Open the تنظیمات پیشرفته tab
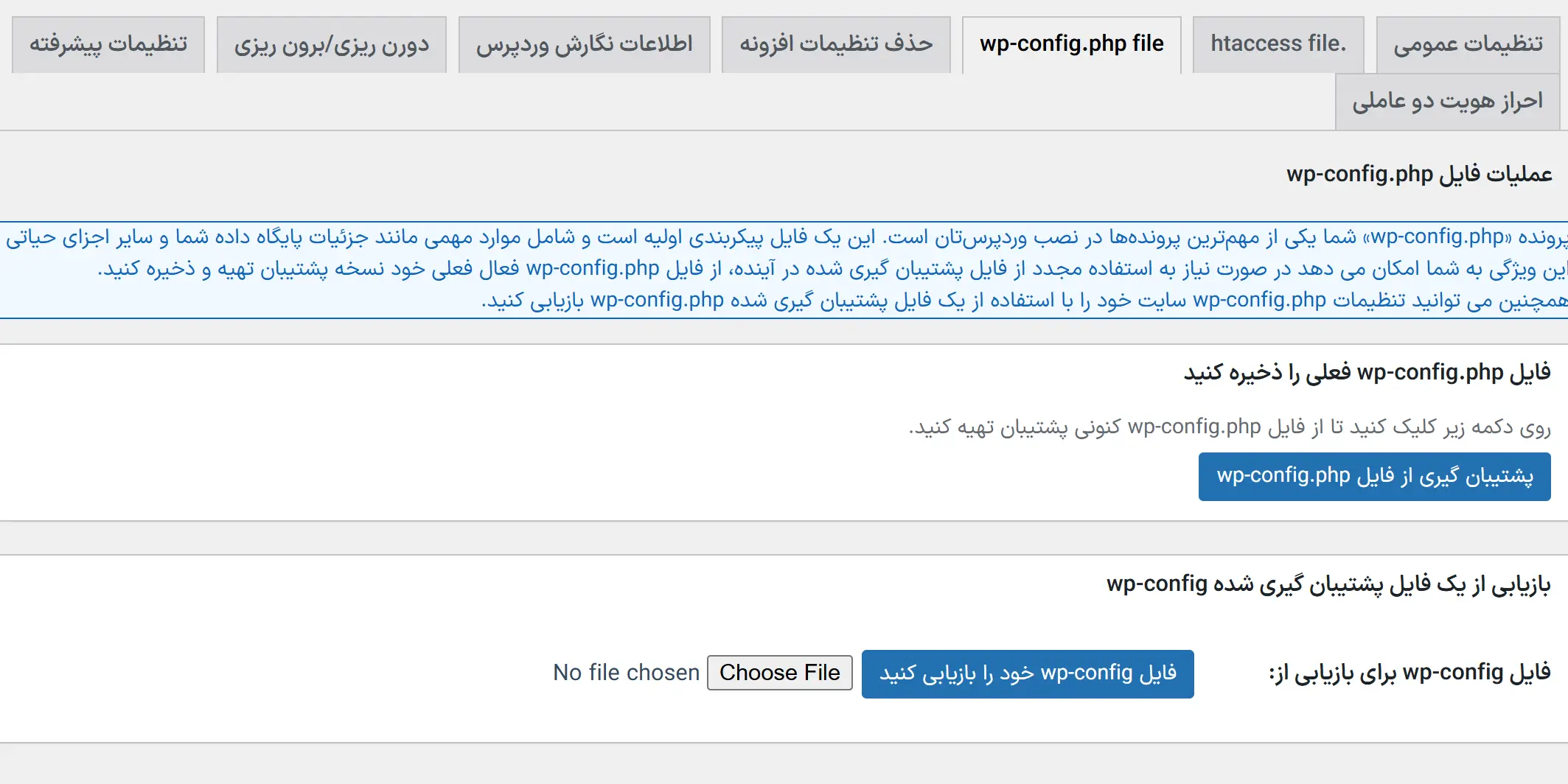This screenshot has width=1568, height=784. click(x=108, y=44)
